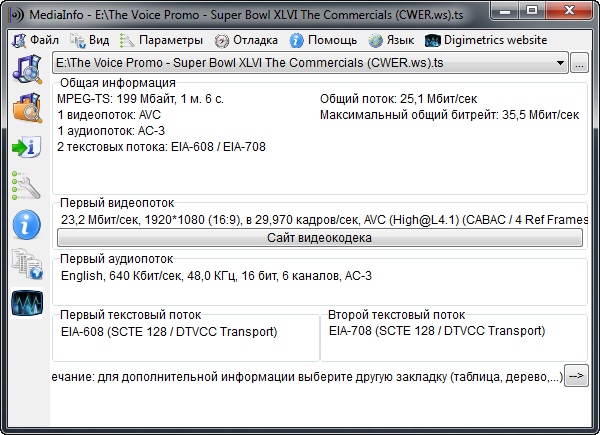600x435 pixels.
Task: Click the Digimetrics waveform sidebar icon
Action: (x=25, y=303)
